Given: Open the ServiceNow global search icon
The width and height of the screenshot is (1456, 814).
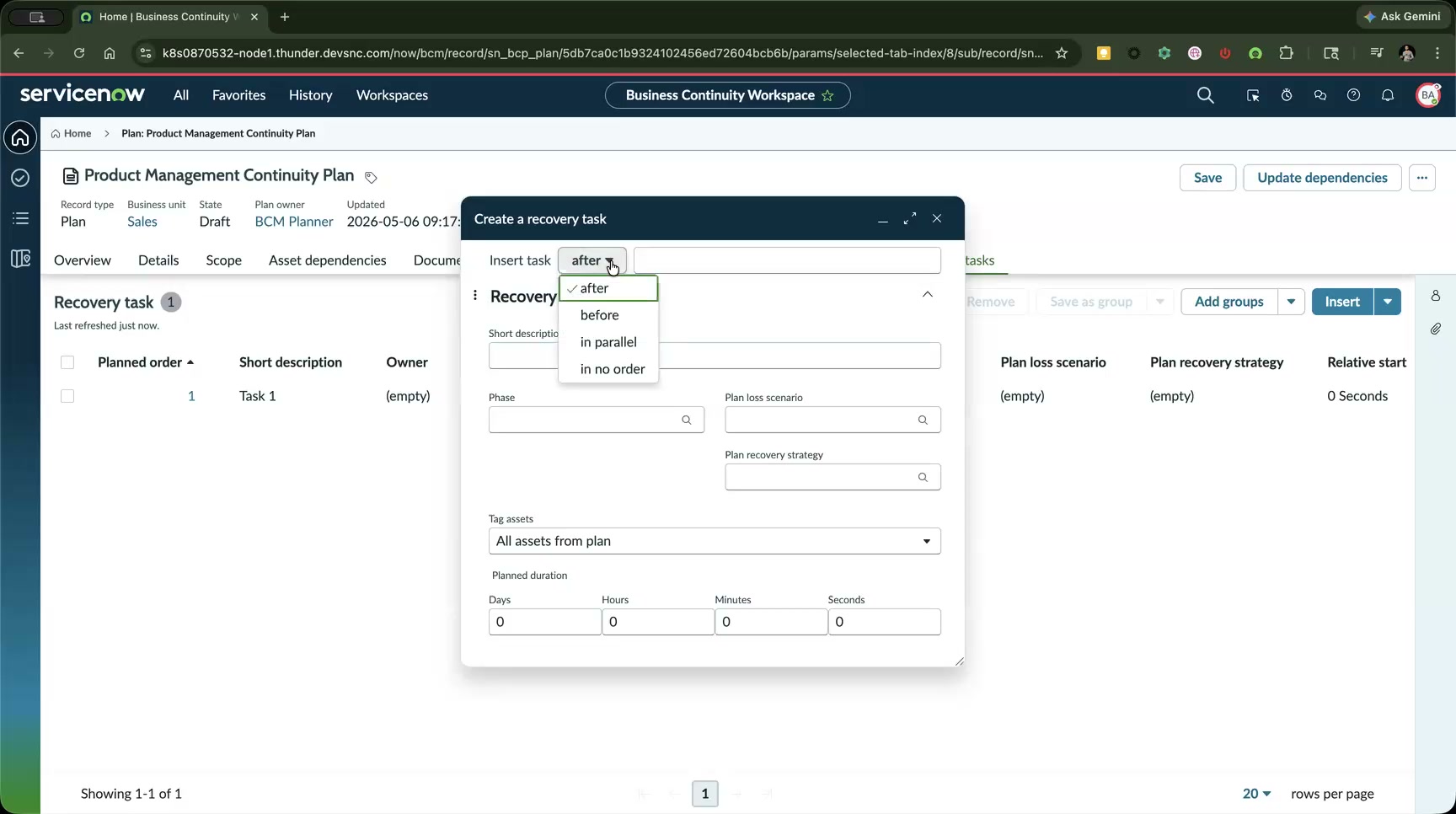Looking at the screenshot, I should (x=1206, y=95).
